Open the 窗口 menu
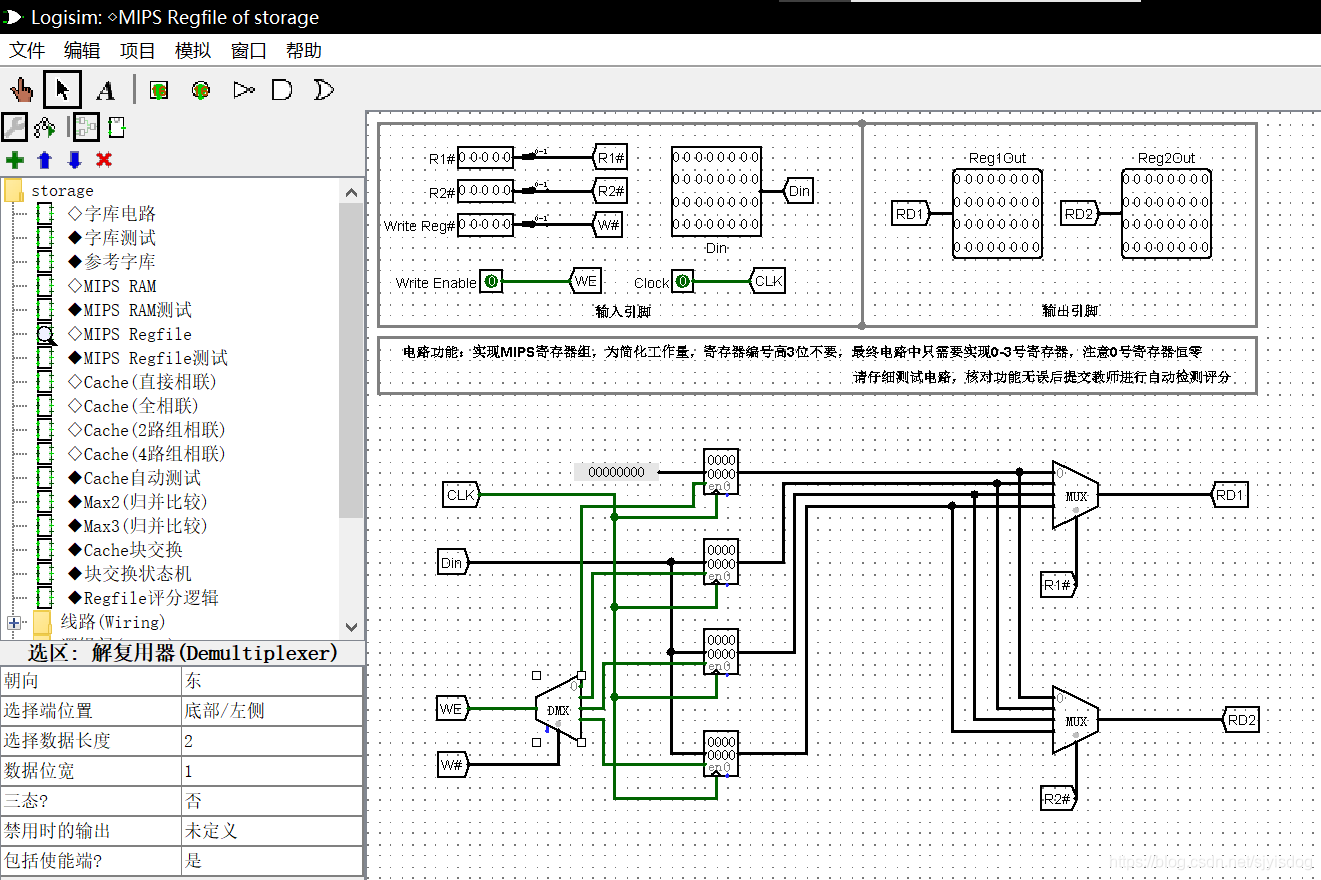This screenshot has width=1321, height=880. [x=249, y=51]
